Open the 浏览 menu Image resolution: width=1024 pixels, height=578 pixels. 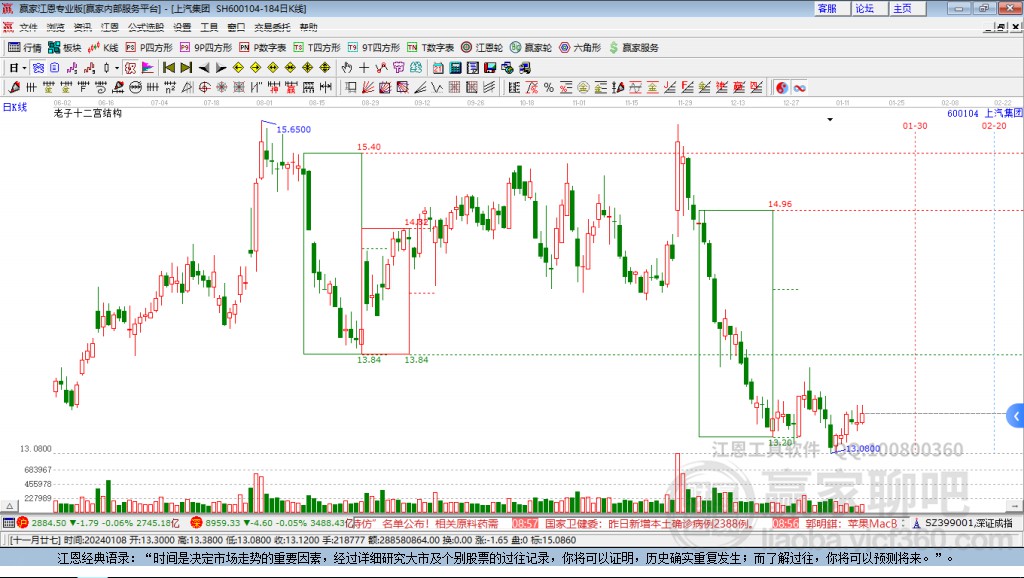pyautogui.click(x=56, y=27)
